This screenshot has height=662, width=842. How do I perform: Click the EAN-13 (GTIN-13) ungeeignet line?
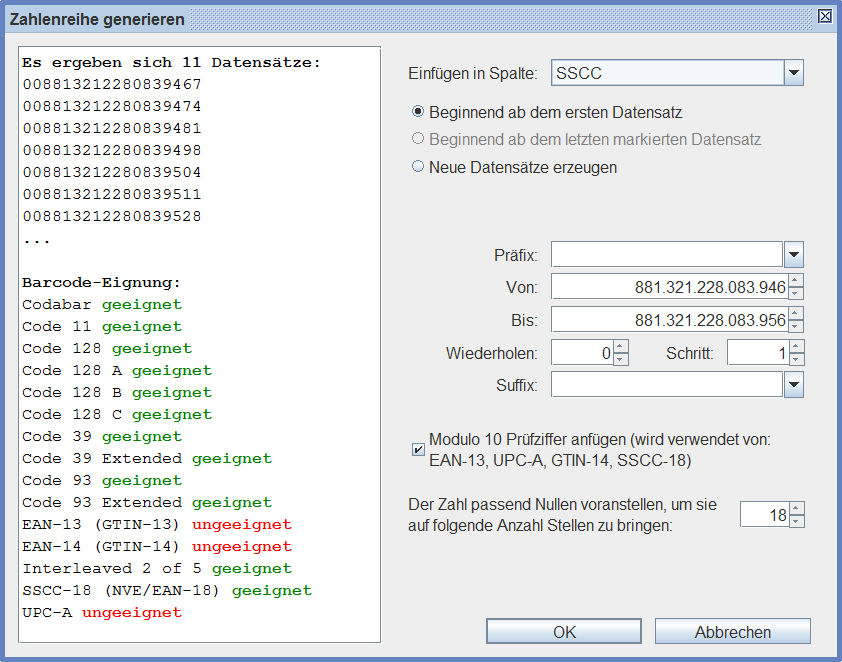pos(157,525)
